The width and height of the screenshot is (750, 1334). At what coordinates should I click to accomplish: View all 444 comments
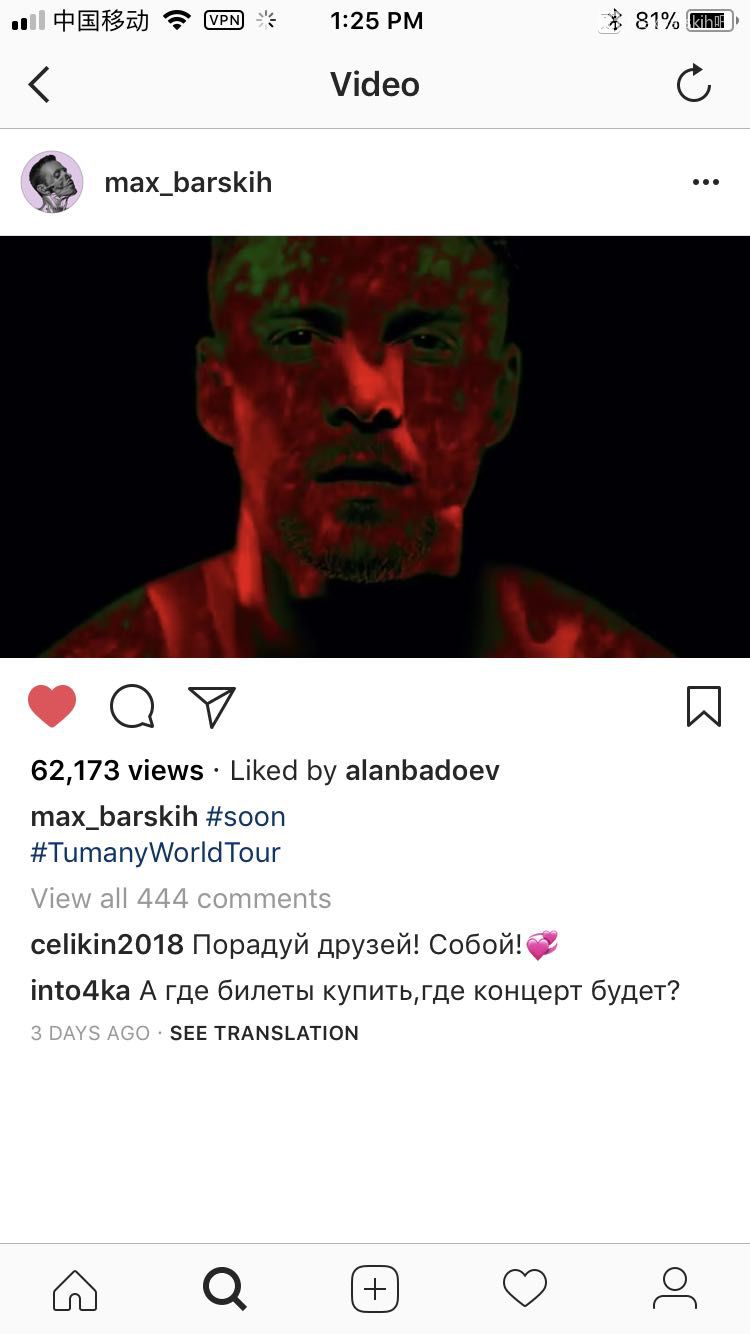coord(181,898)
